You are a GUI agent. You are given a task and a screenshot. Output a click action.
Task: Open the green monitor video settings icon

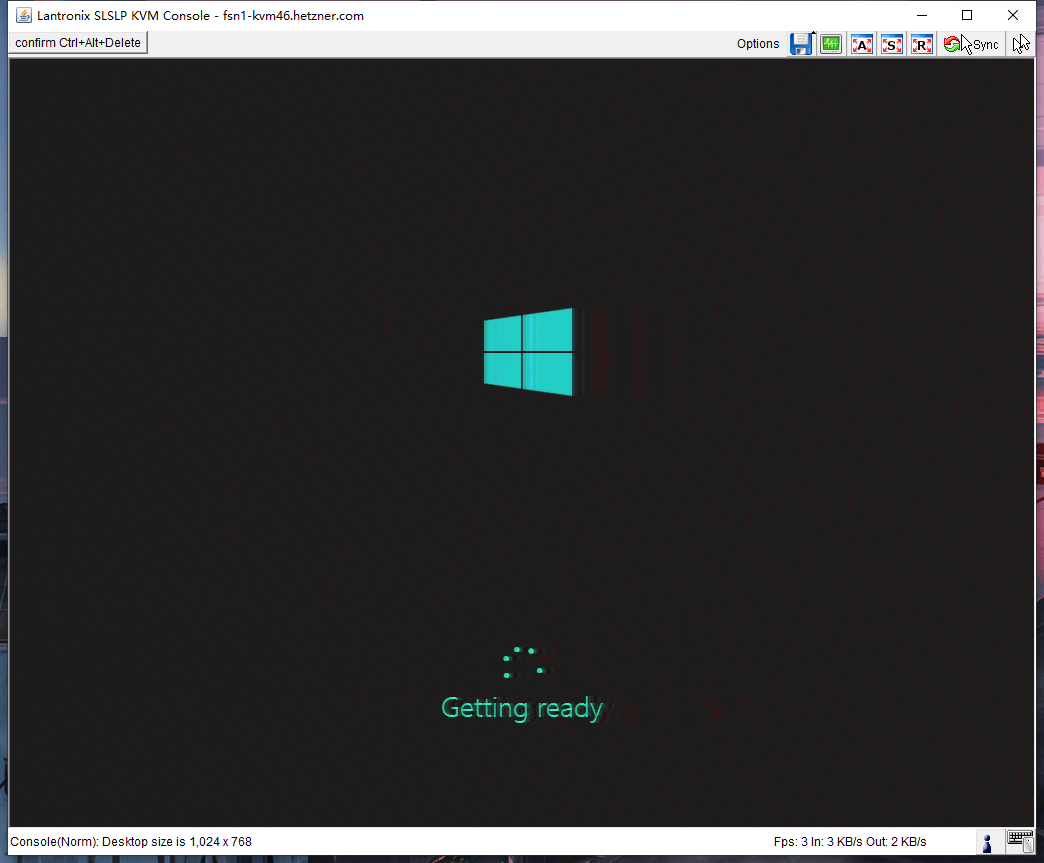click(830, 44)
